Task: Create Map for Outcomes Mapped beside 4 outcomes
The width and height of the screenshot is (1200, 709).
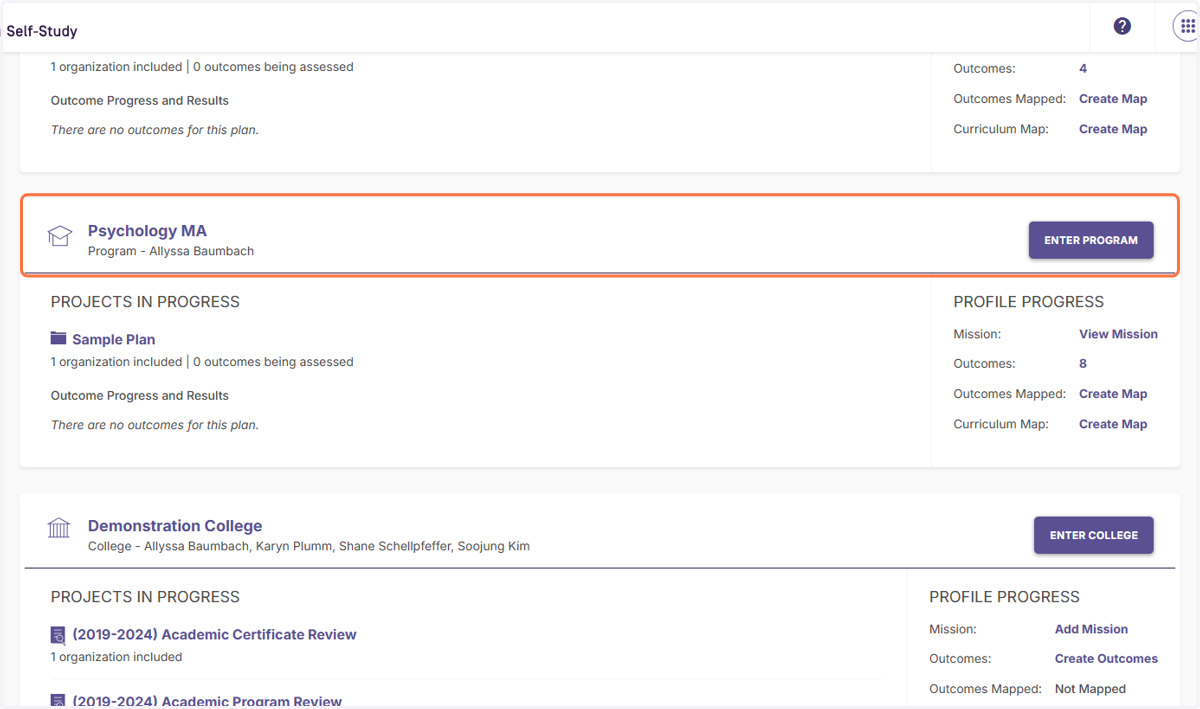Action: click(1113, 99)
